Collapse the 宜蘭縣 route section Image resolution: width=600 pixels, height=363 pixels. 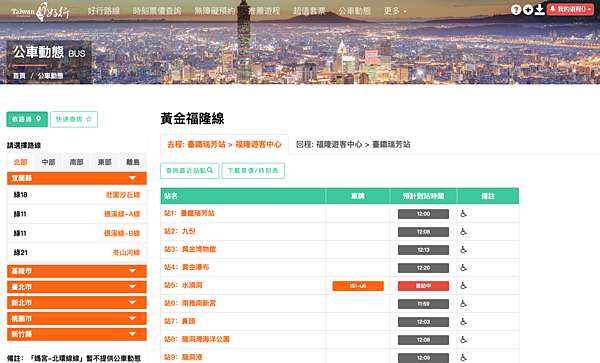tap(77, 178)
